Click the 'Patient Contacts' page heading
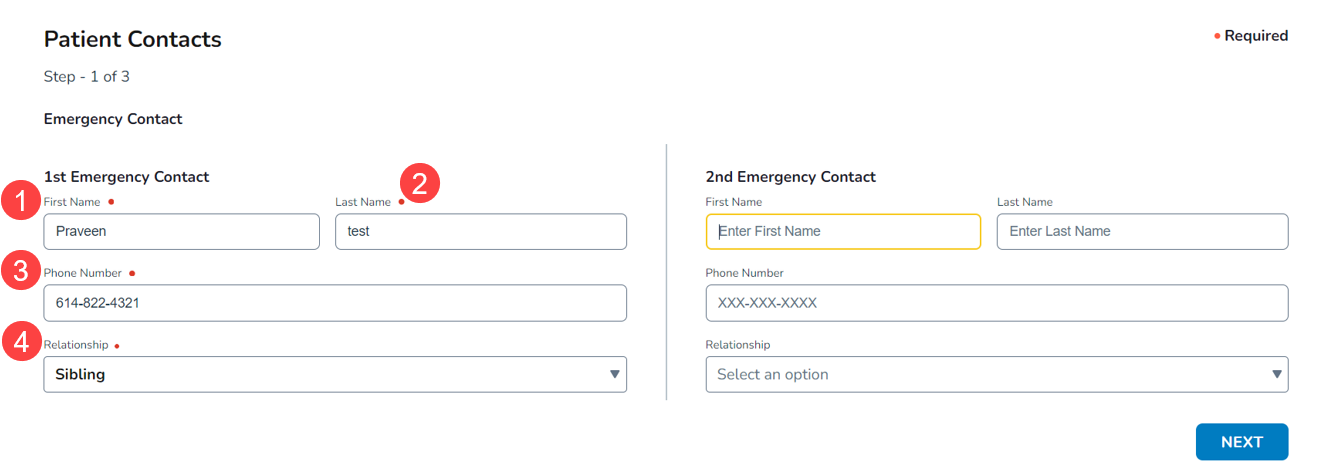Screen dimensions: 1323x475 [x=133, y=40]
